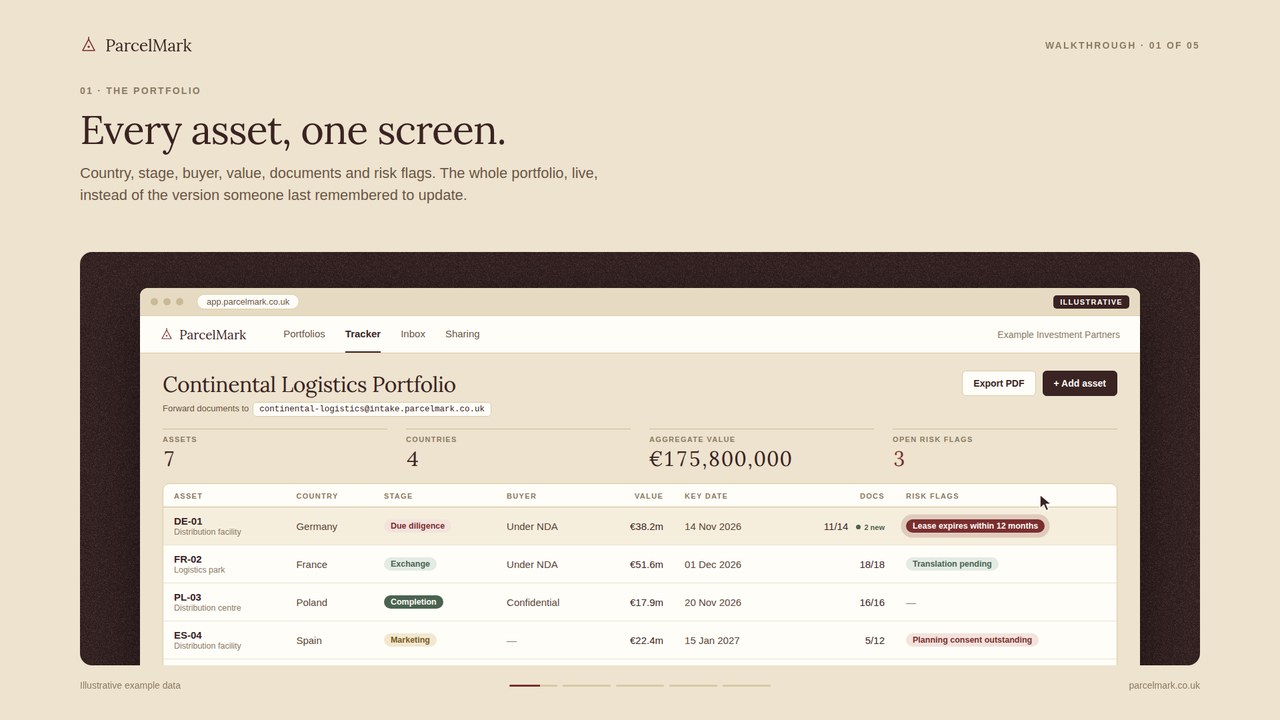Screen dimensions: 1280x720
Task: Click the Open Risk Flags count 3
Action: [899, 459]
